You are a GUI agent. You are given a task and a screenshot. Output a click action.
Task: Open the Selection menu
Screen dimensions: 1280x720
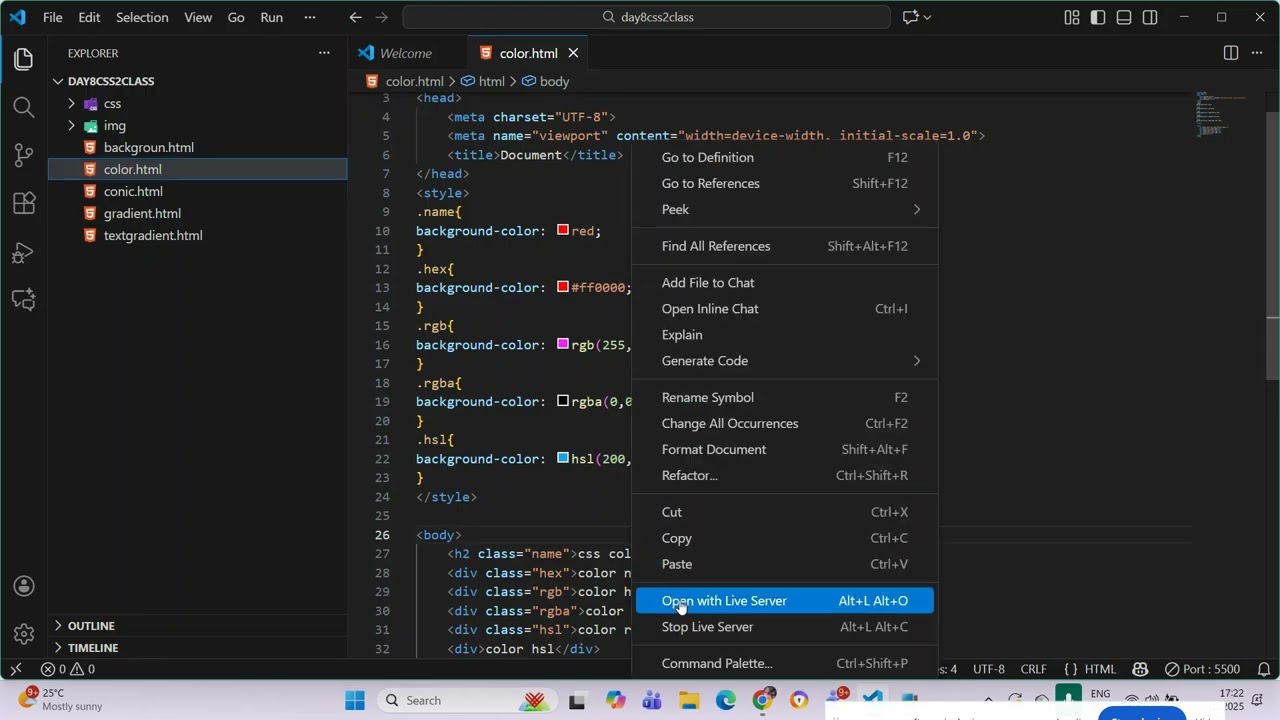142,17
